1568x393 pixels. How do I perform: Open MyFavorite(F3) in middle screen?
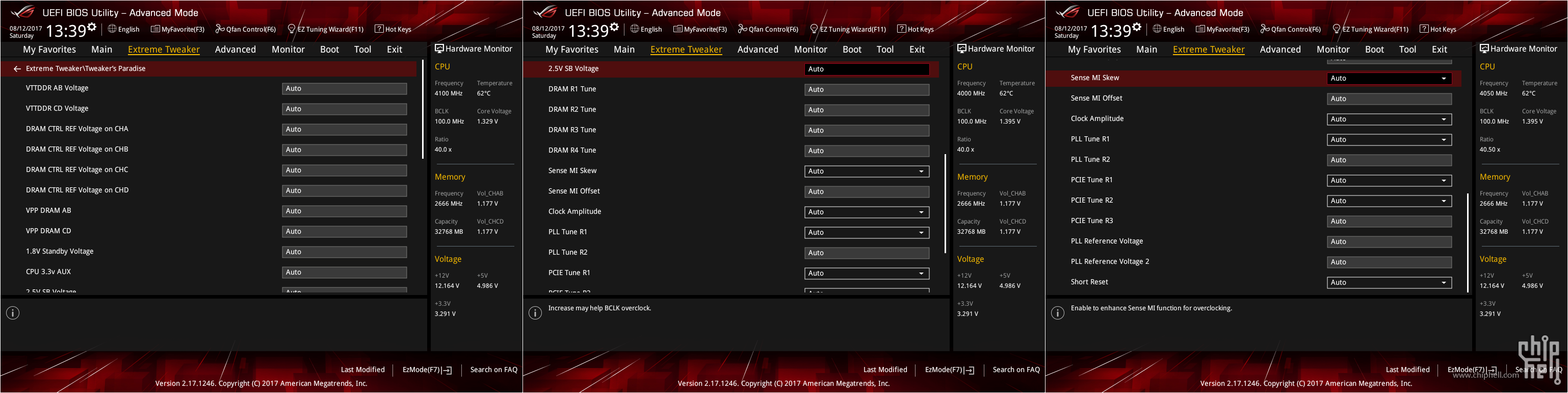coord(699,29)
